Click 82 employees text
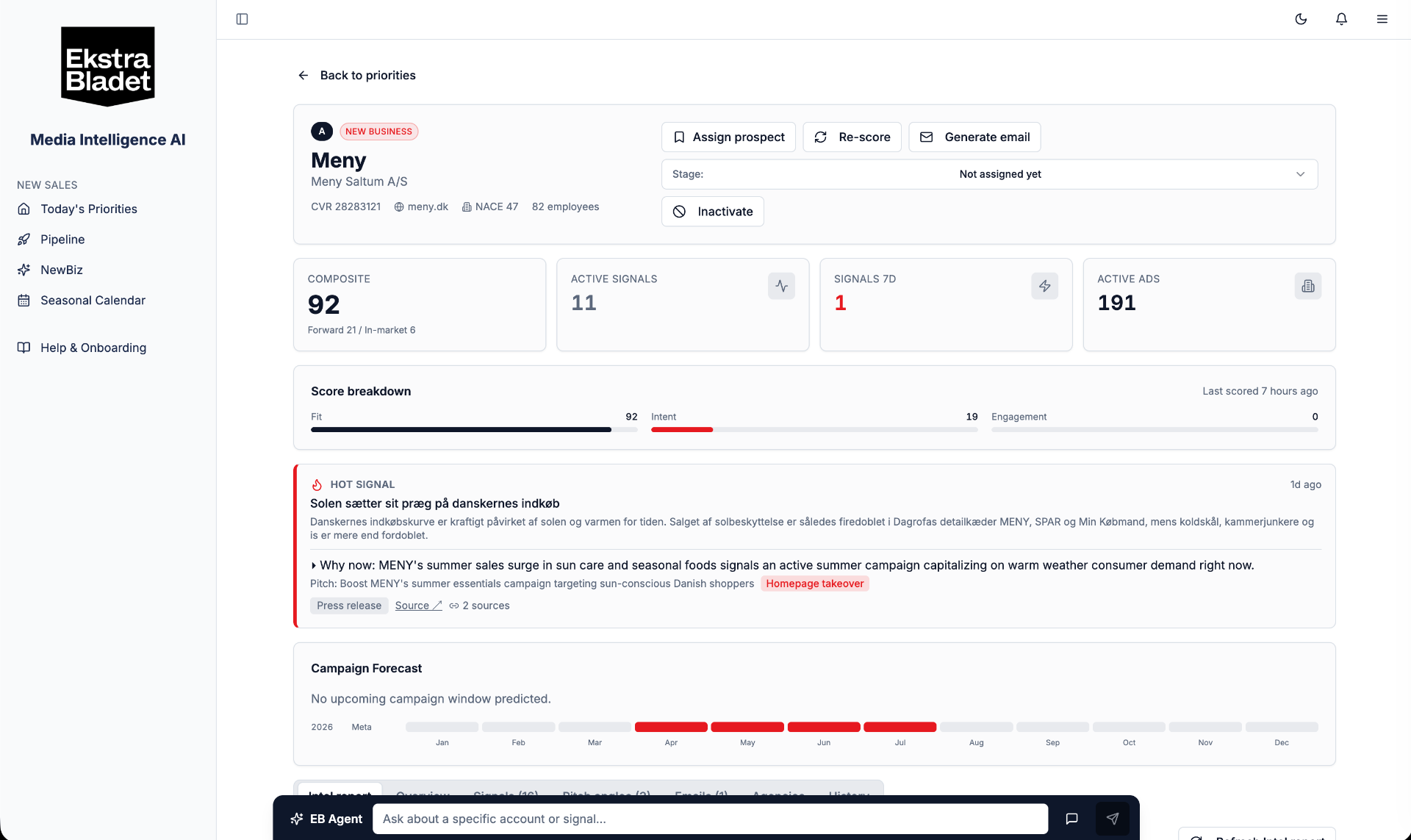 pyautogui.click(x=565, y=207)
